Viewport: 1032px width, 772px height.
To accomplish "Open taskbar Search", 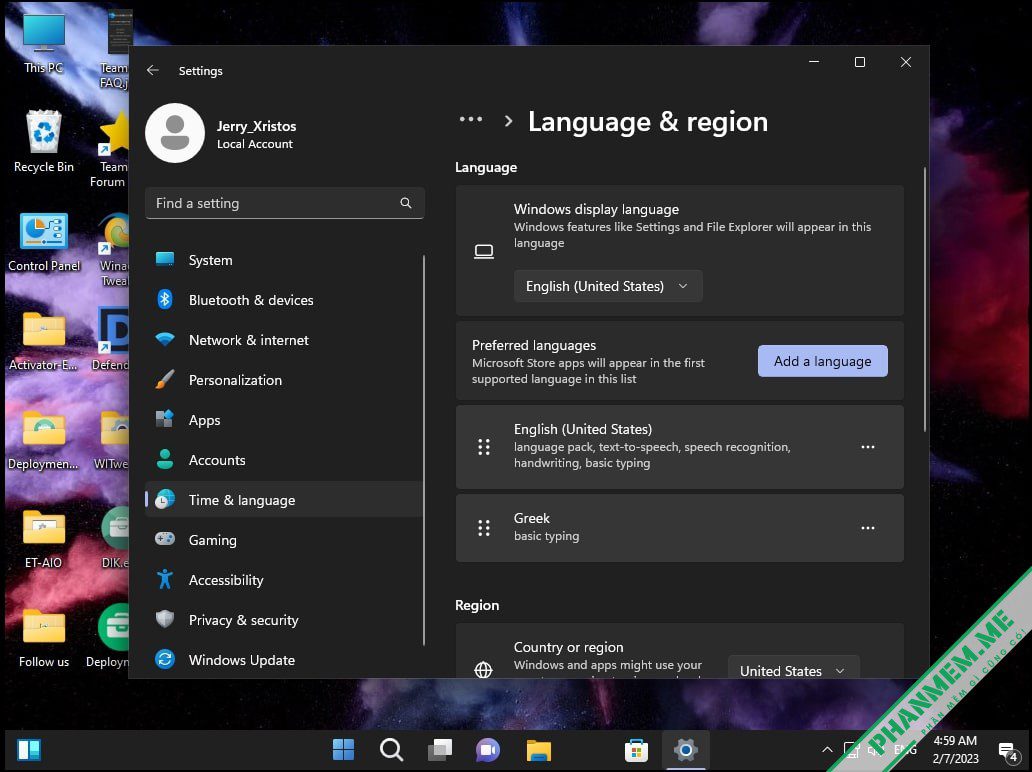I will click(392, 750).
